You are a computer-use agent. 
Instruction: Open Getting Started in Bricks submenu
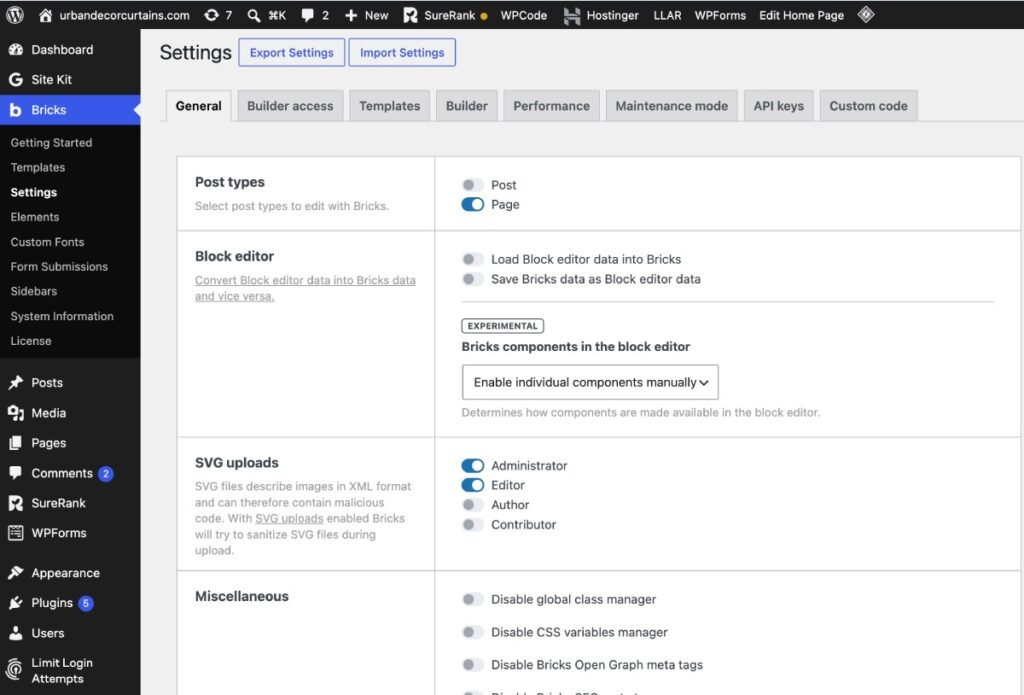(x=51, y=142)
